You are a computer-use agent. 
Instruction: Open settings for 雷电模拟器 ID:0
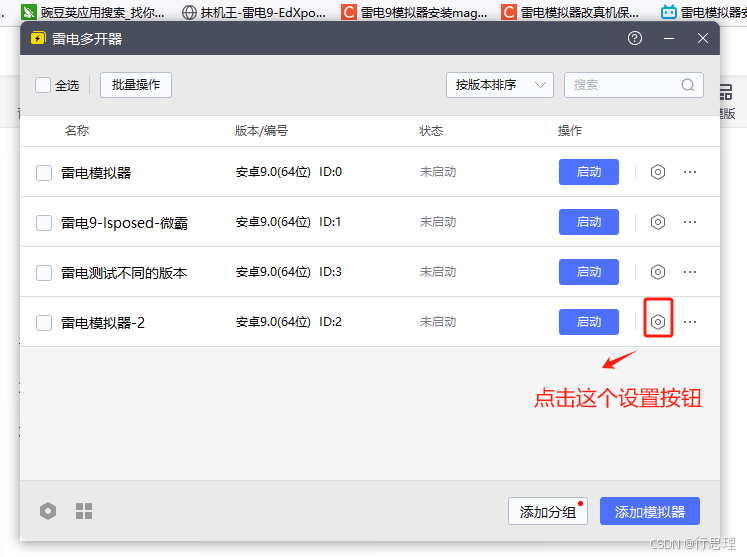pyautogui.click(x=657, y=172)
